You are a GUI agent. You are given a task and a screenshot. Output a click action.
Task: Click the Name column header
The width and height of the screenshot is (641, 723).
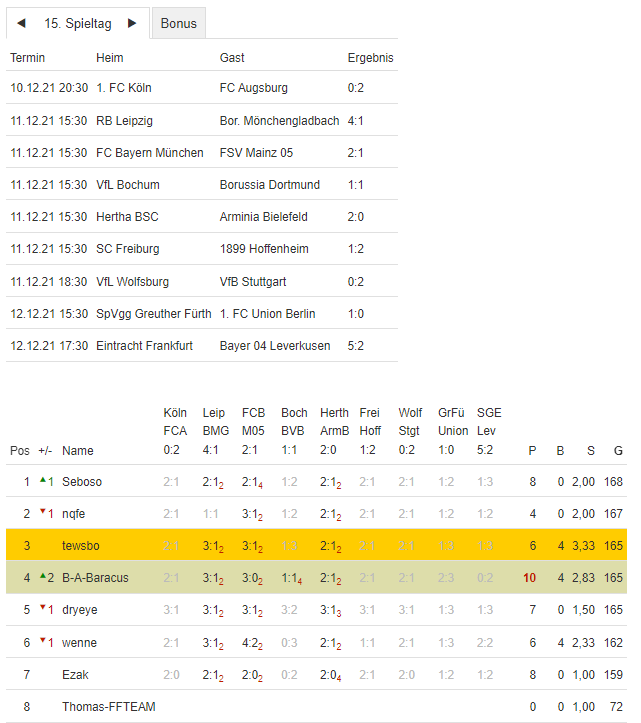[x=77, y=451]
